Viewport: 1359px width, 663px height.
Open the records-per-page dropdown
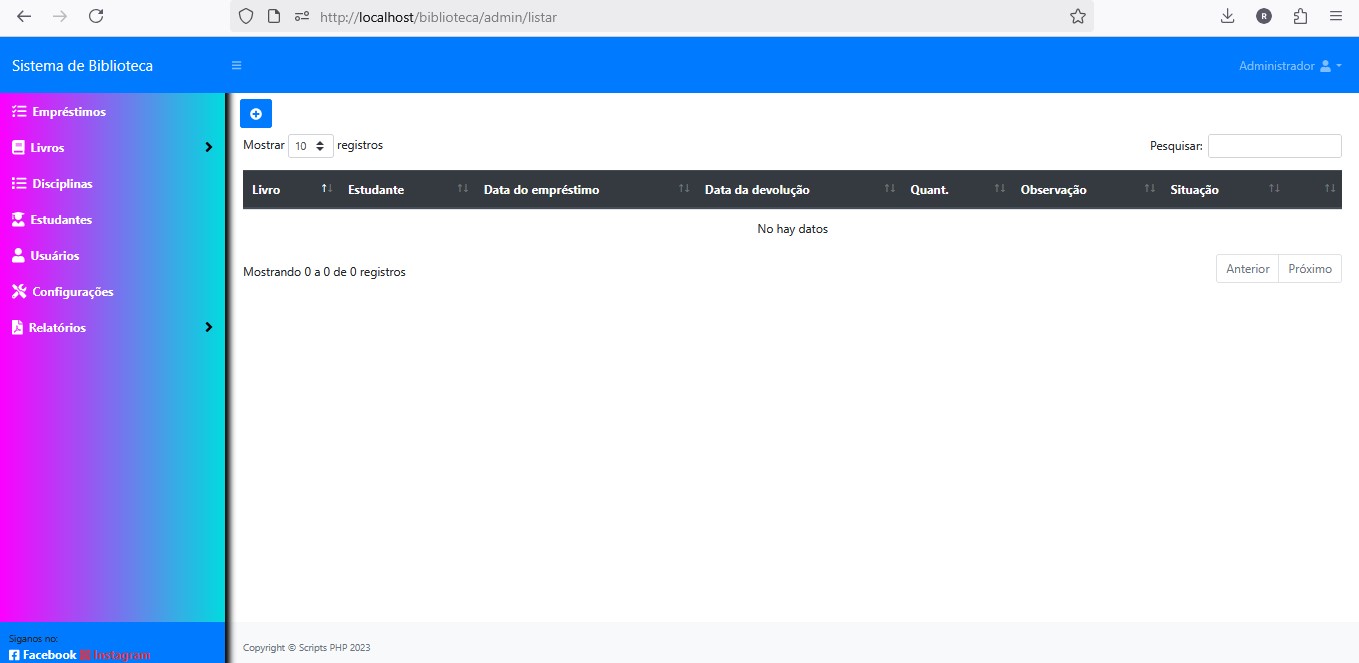(x=311, y=146)
